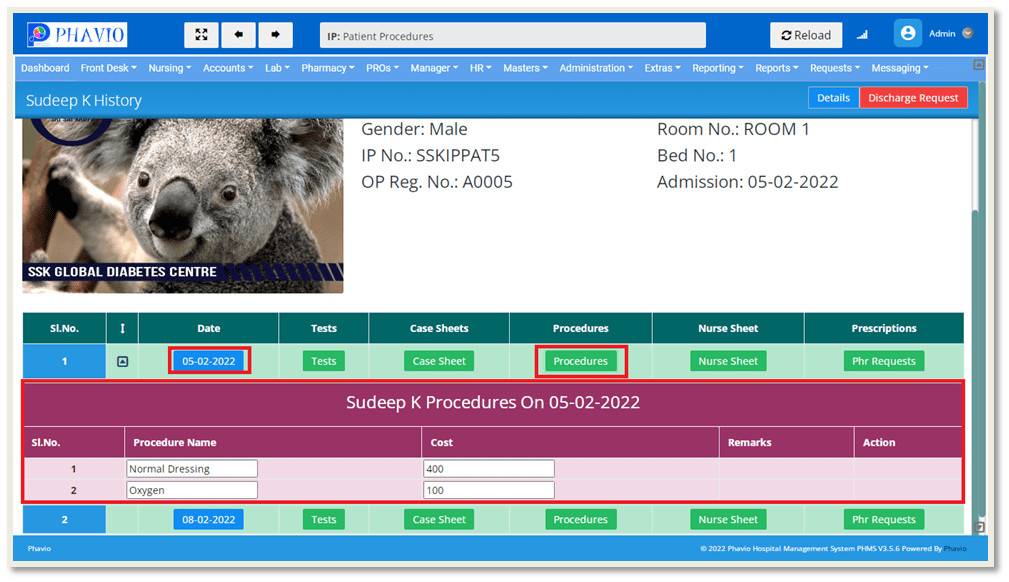The width and height of the screenshot is (1009, 582).
Task: Expand the Manager menu
Action: 434,68
